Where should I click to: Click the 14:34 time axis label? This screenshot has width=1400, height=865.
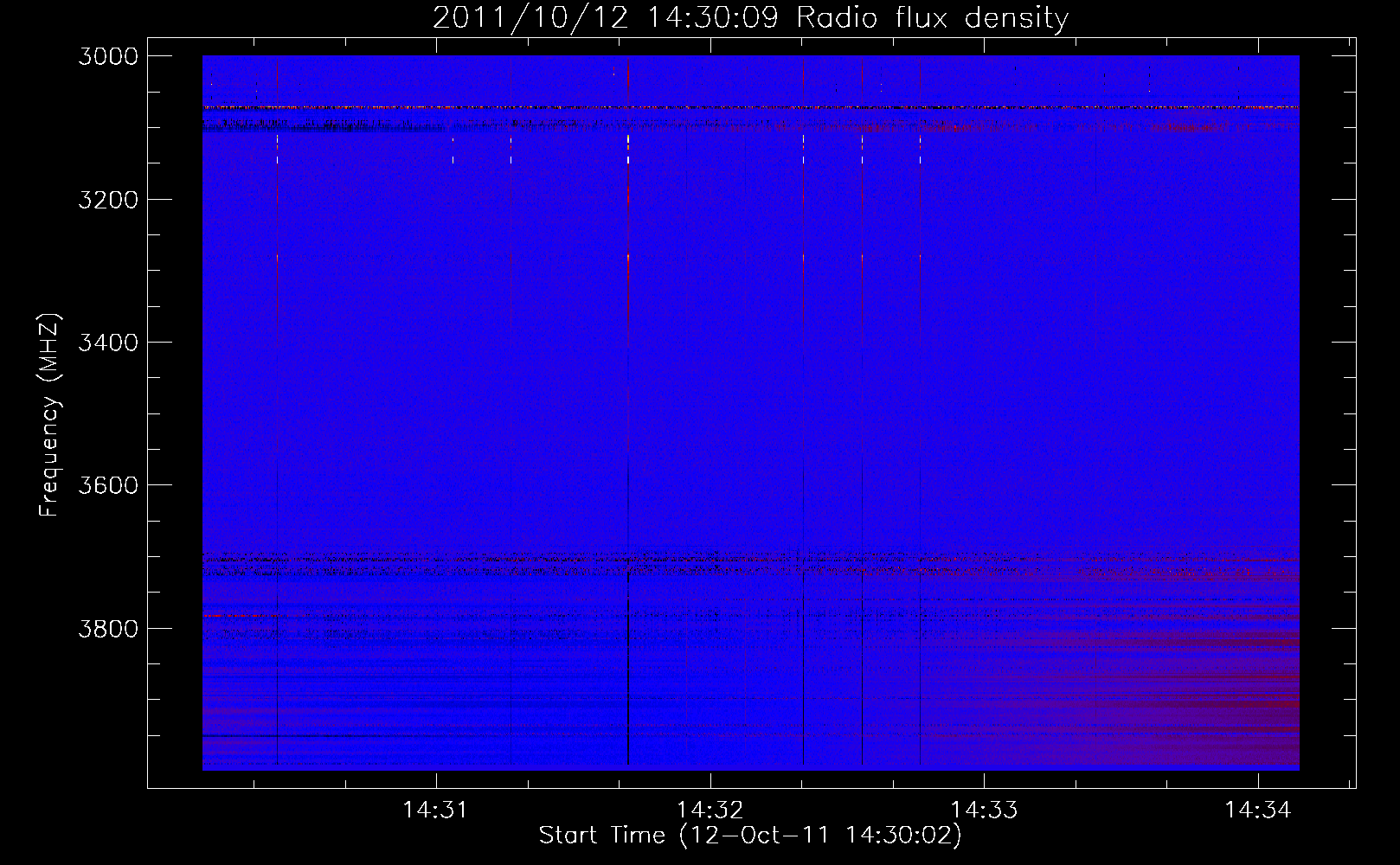pos(1257,811)
